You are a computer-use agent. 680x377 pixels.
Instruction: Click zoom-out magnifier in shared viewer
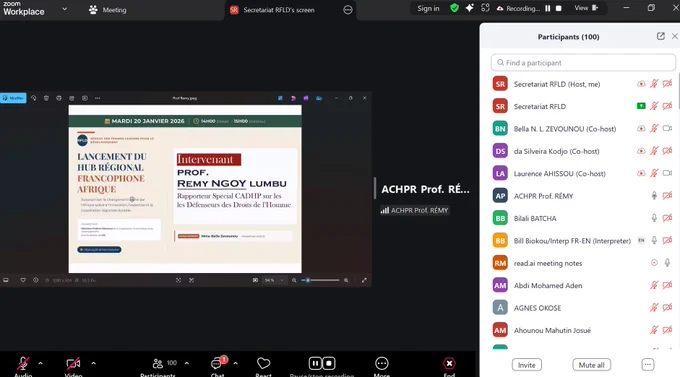[x=294, y=280]
